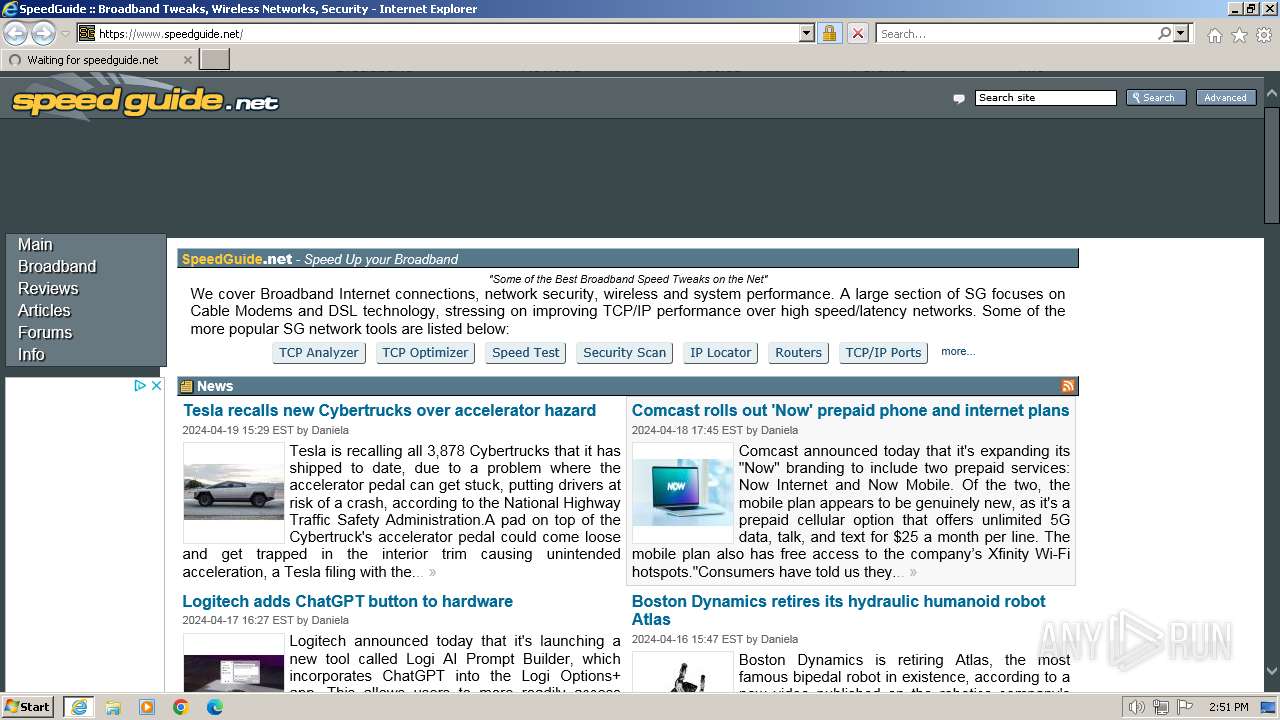Image resolution: width=1280 pixels, height=720 pixels.
Task: Open the Tesla recalls new Cybertrucks headline
Action: (x=389, y=411)
